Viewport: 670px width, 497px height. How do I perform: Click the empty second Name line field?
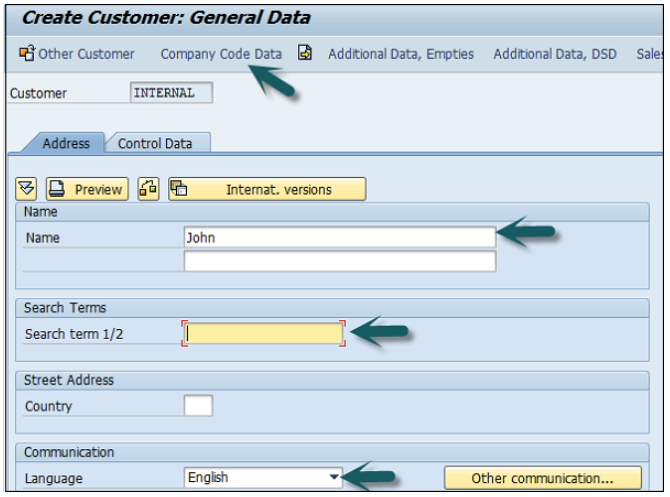340,262
